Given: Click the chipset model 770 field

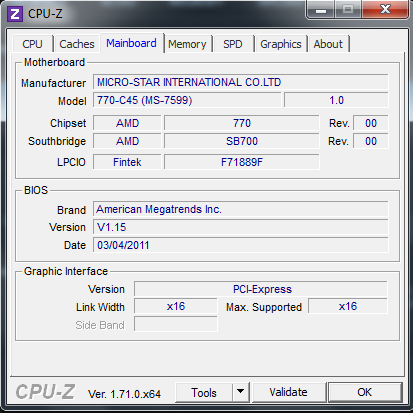Looking at the screenshot, I should [242, 123].
